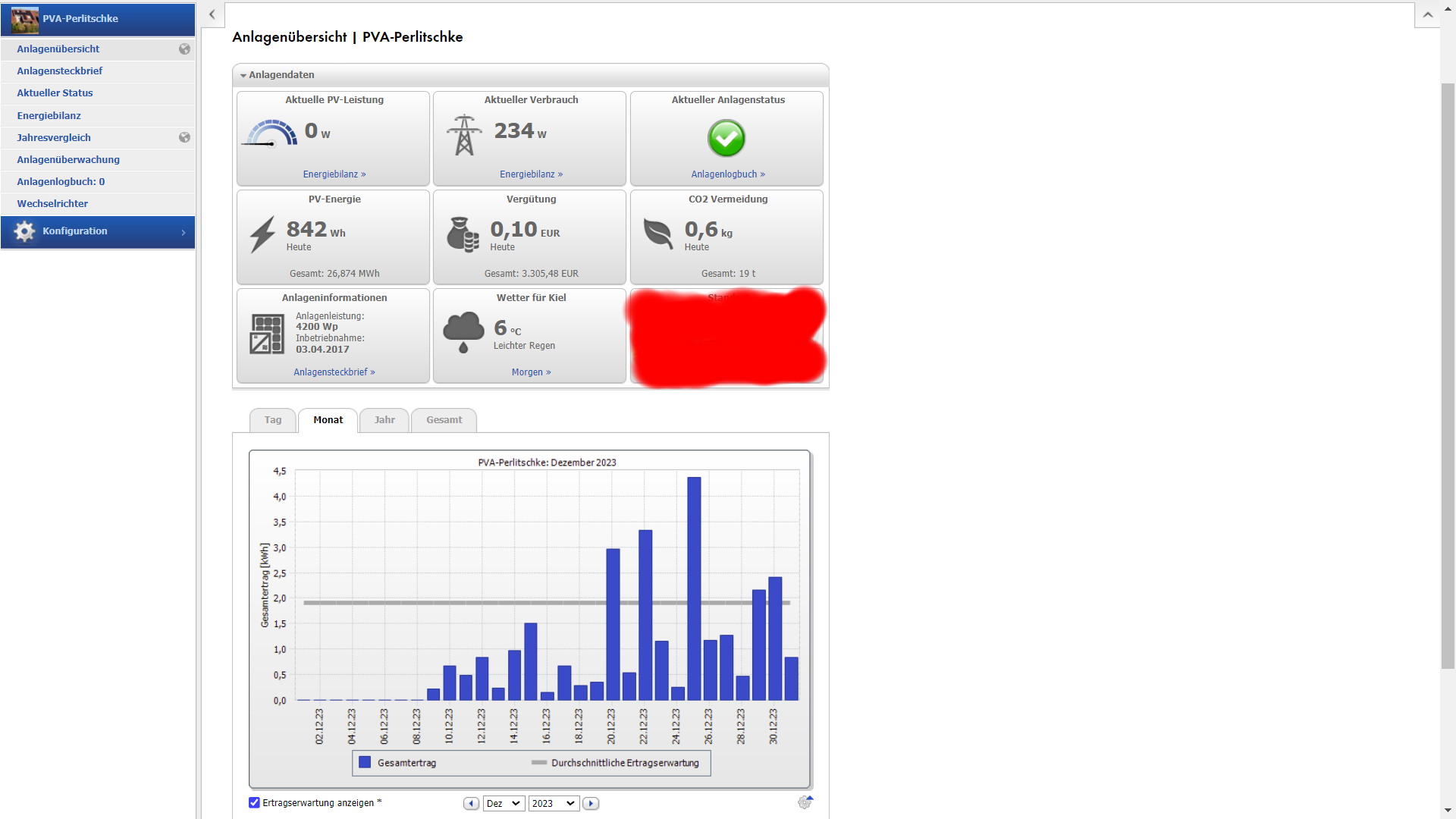This screenshot has height=819, width=1456.
Task: Click the lightning bolt PV-Energie icon
Action: [262, 234]
